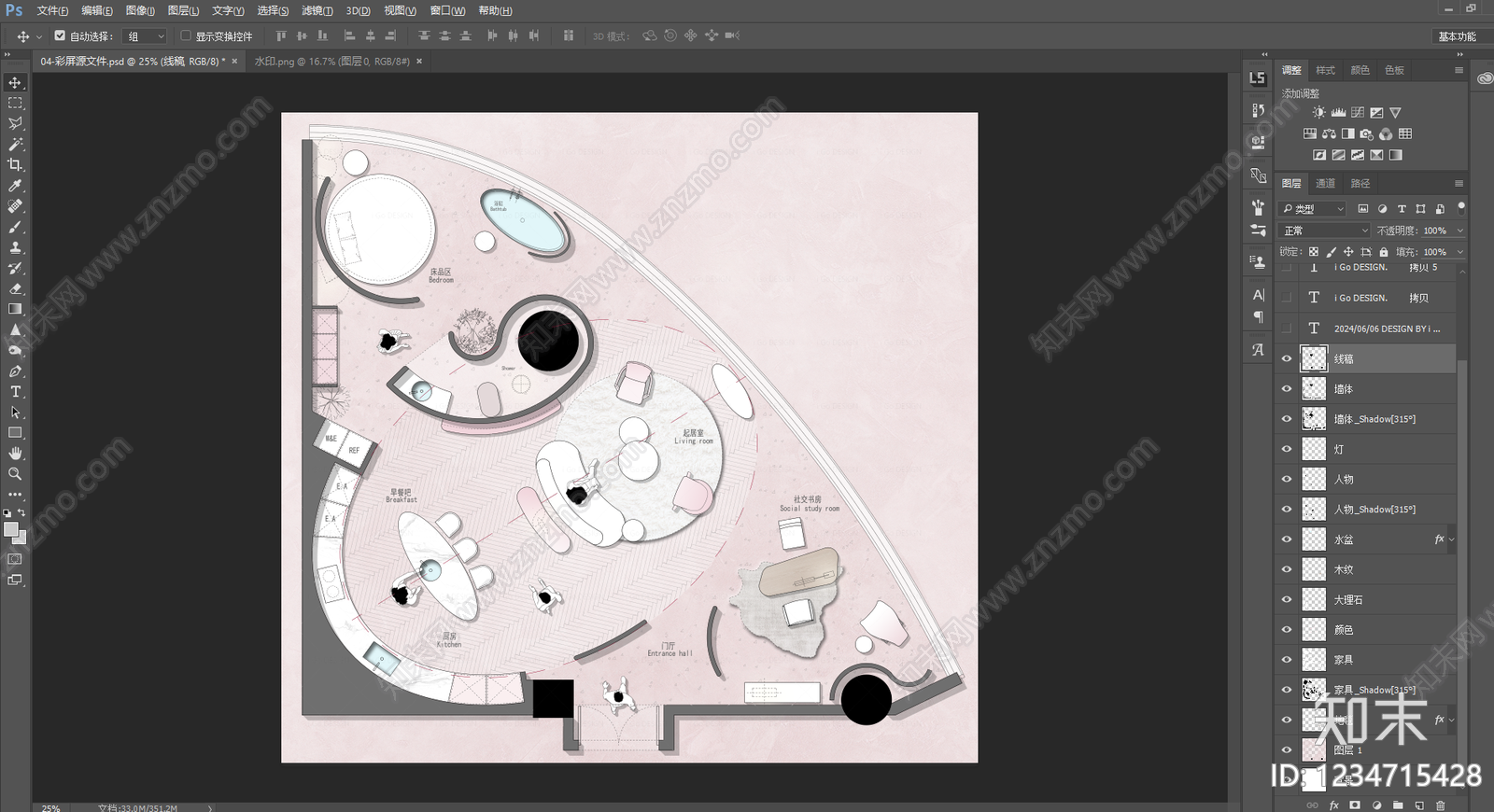The height and width of the screenshot is (812, 1494).
Task: Delete layer with the trash icon
Action: [x=1441, y=805]
